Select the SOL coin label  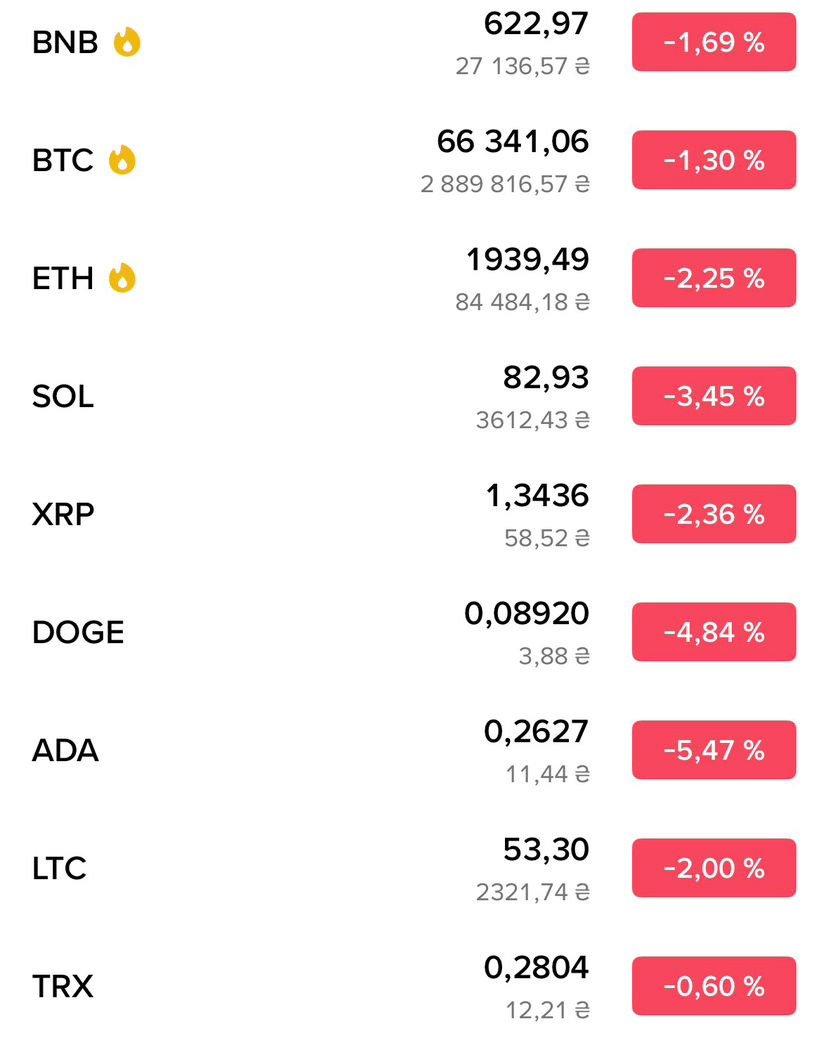coord(63,397)
